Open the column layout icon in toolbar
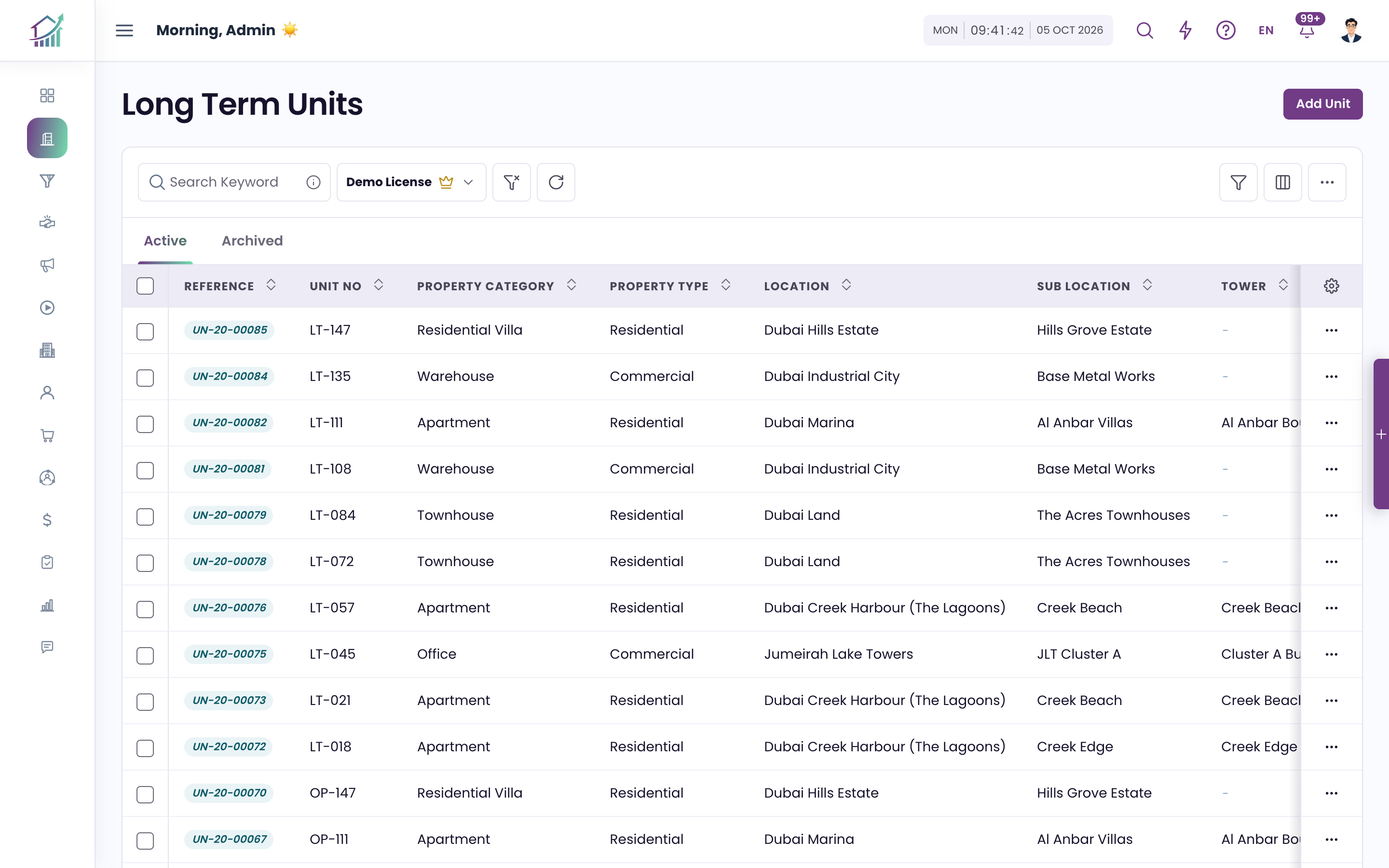 (x=1282, y=182)
